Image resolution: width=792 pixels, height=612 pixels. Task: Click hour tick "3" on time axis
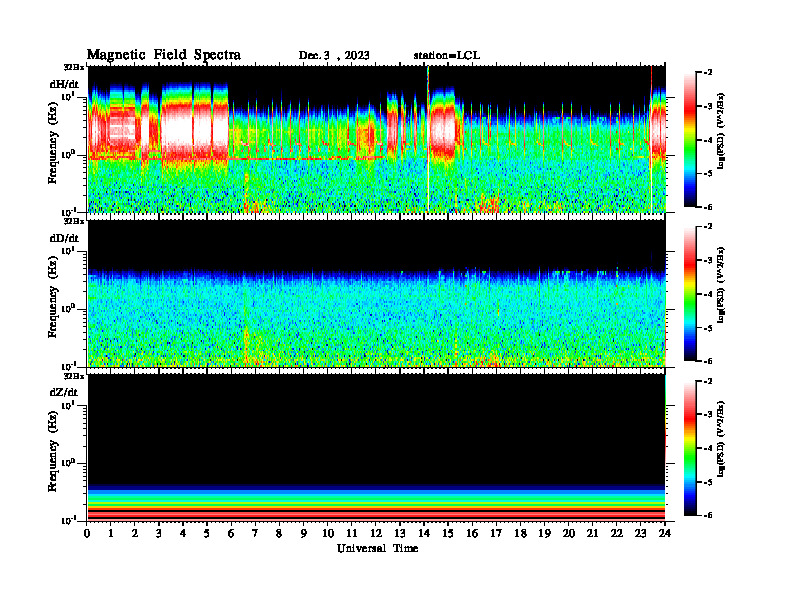159,533
